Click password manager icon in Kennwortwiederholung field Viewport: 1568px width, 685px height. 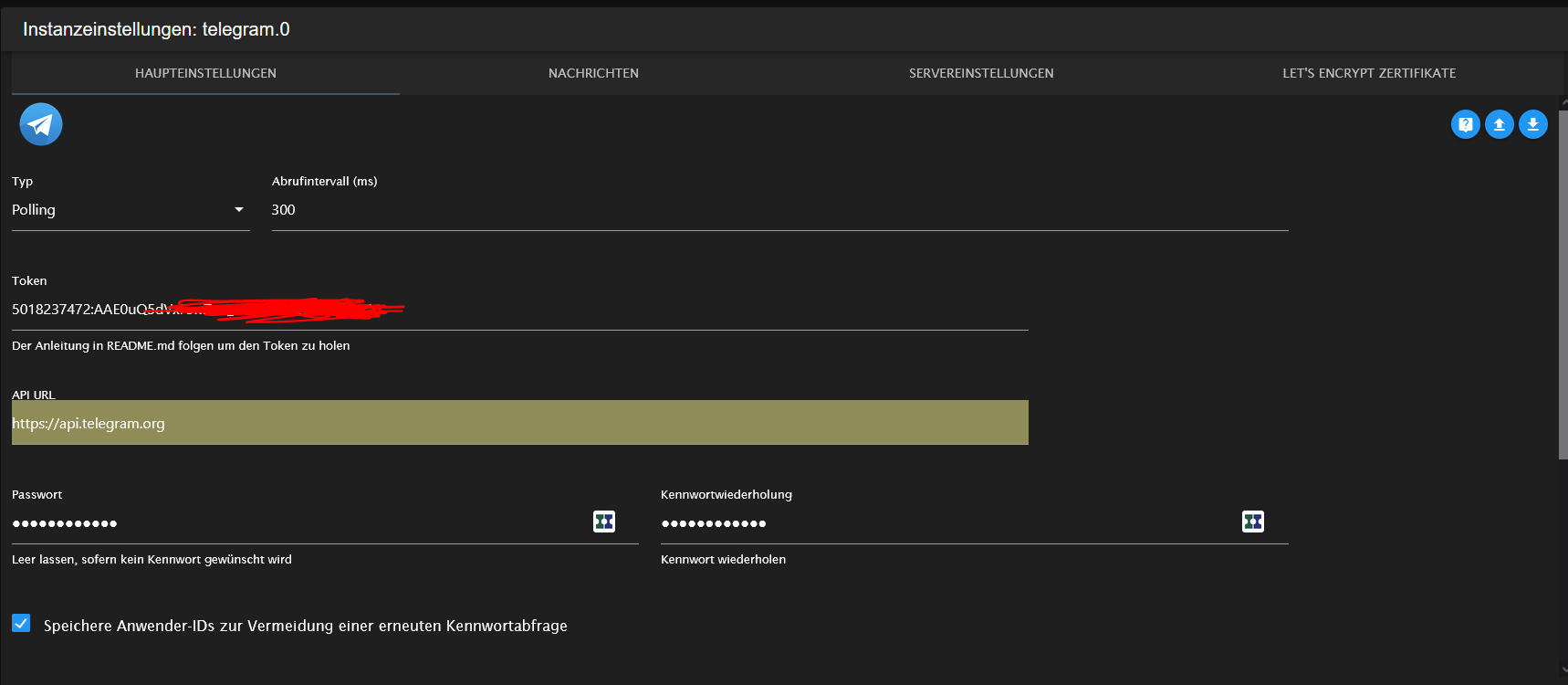(x=1252, y=522)
